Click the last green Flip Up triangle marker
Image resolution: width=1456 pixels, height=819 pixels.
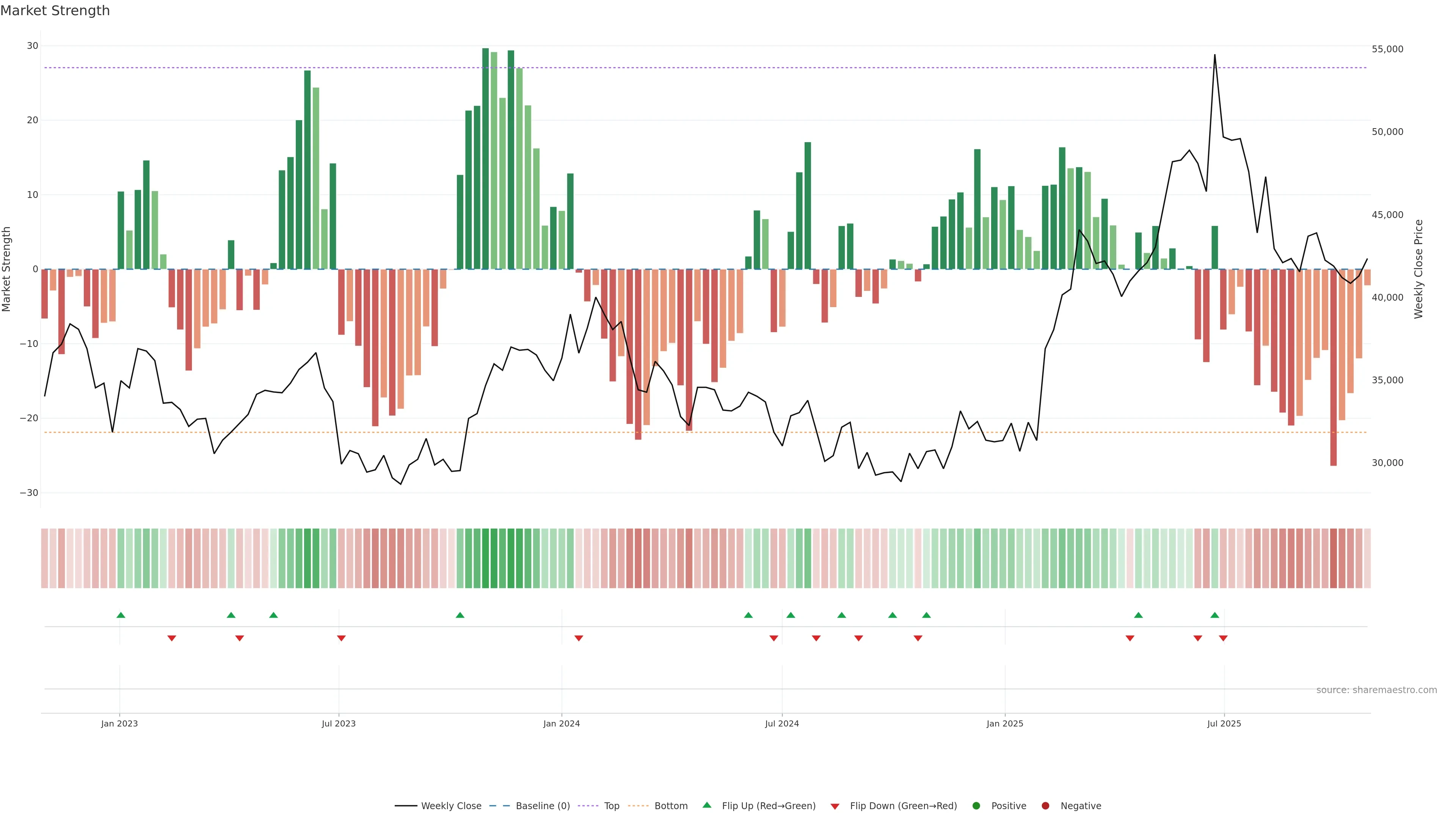[1214, 615]
